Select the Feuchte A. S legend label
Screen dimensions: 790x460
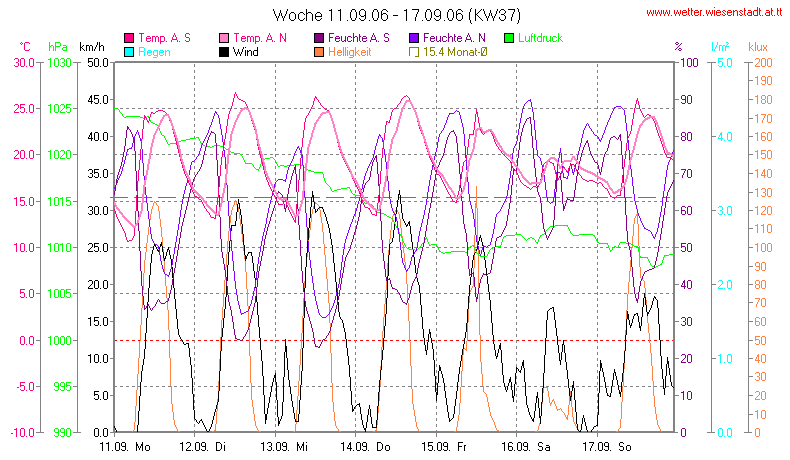pos(359,38)
